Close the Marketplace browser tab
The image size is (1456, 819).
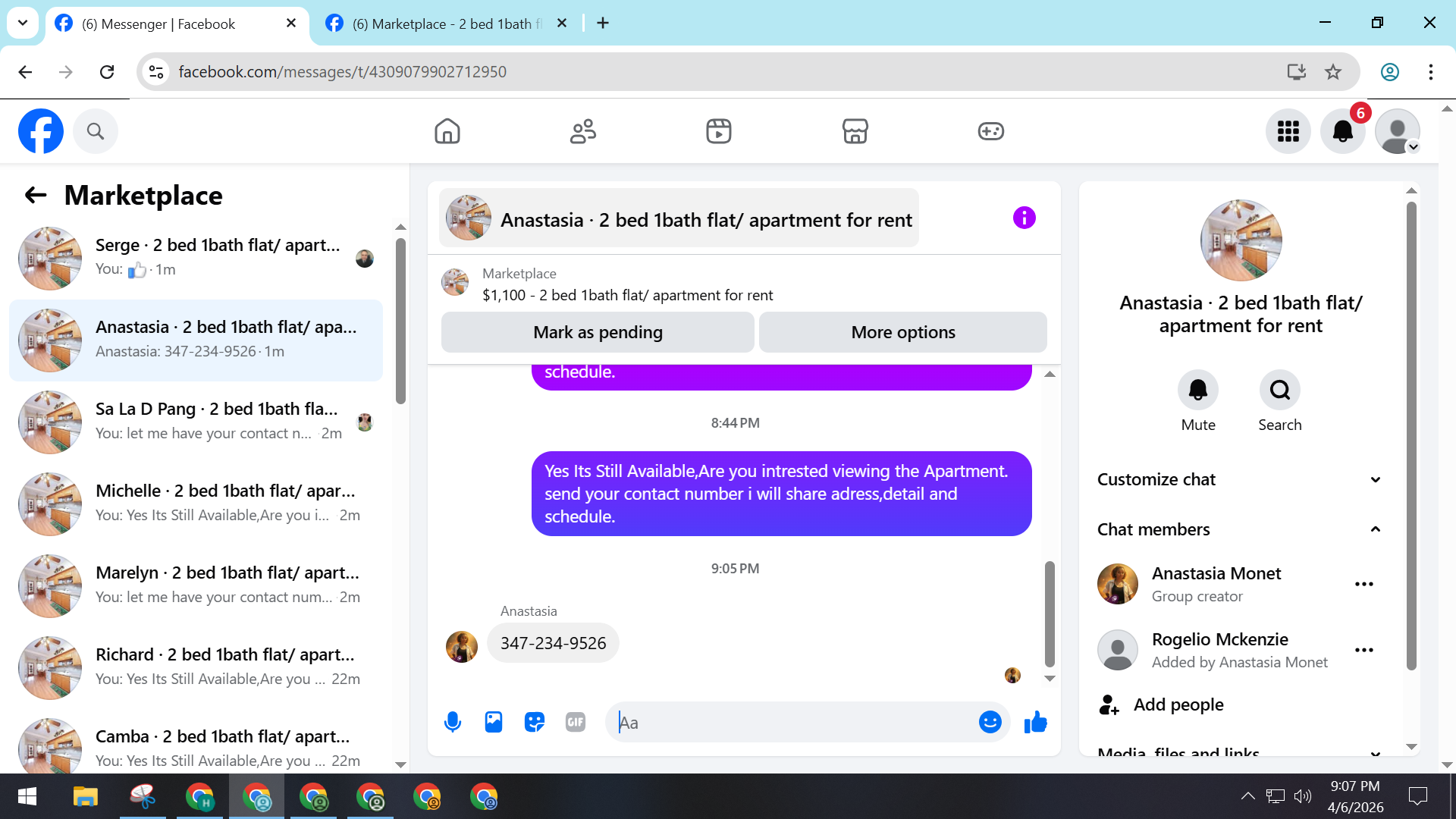[562, 24]
